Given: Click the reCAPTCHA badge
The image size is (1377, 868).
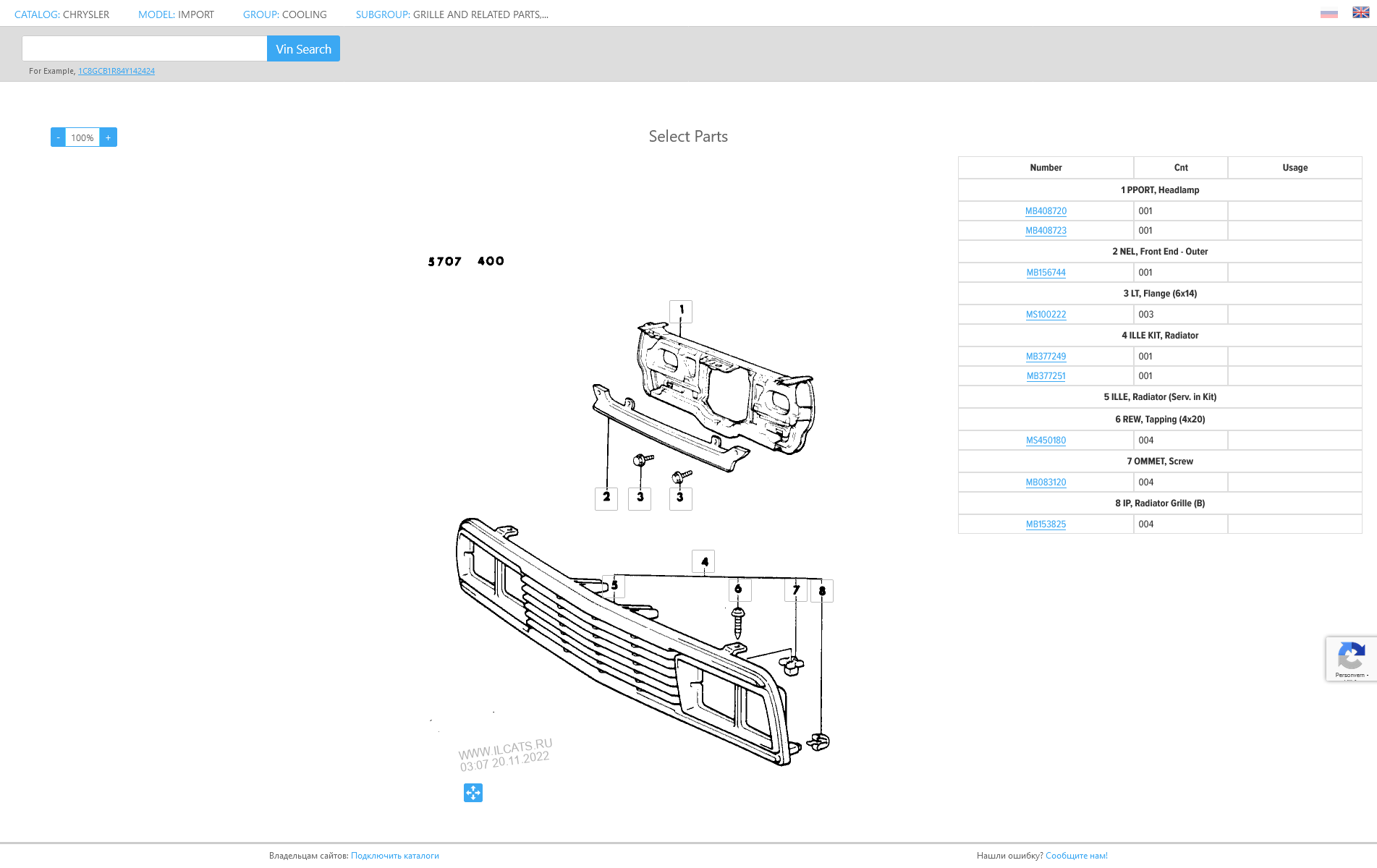Looking at the screenshot, I should tap(1350, 658).
